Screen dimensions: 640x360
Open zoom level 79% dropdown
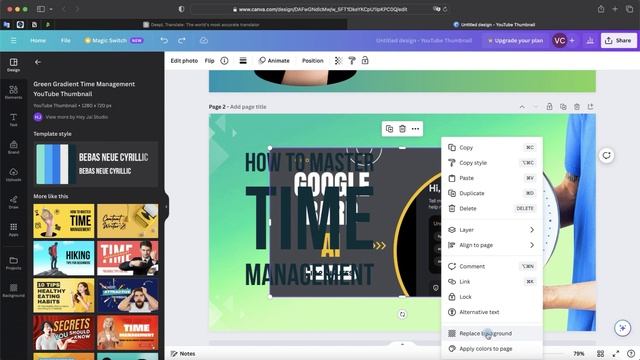[x=579, y=353]
